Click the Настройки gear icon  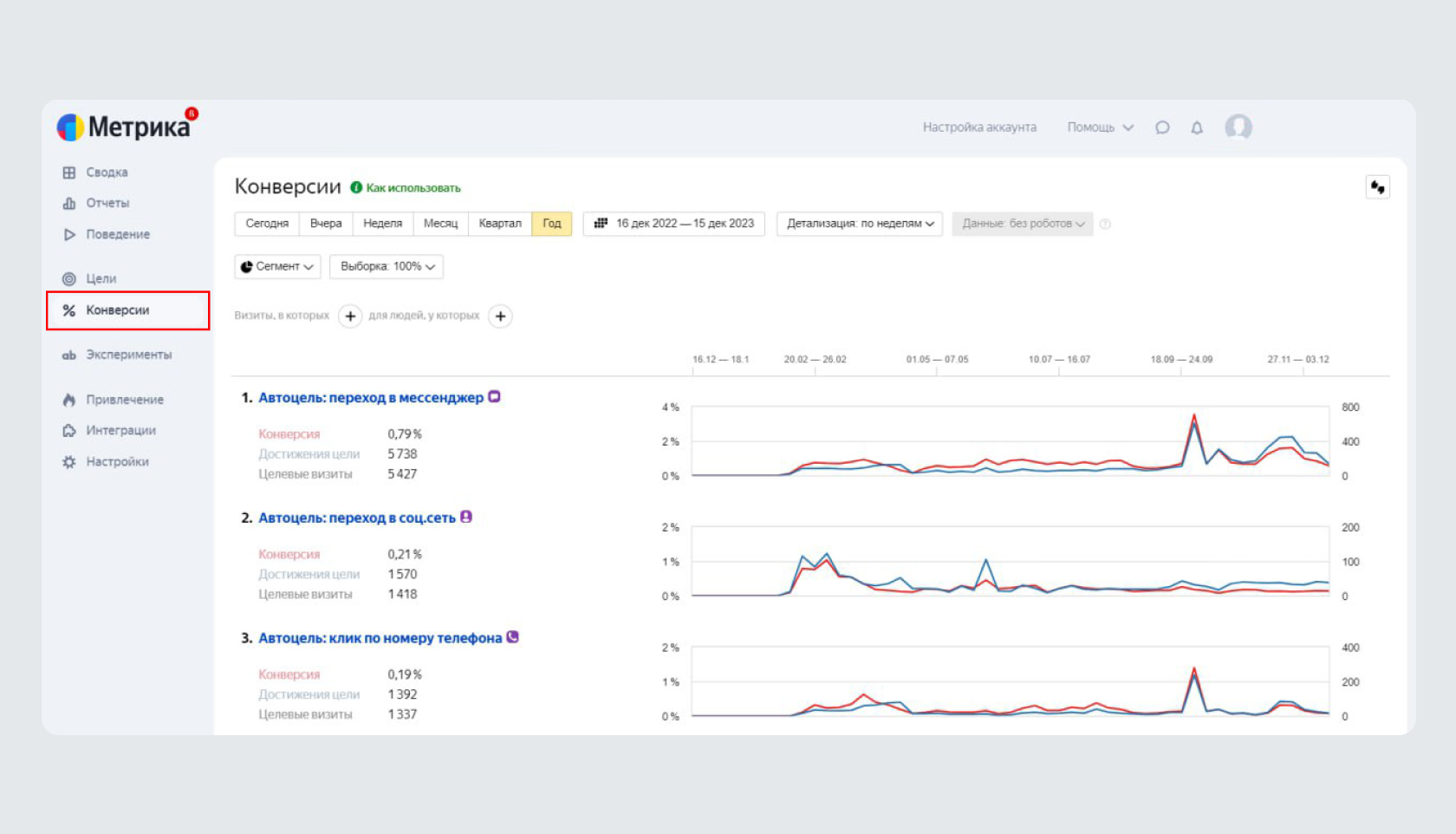pos(69,461)
